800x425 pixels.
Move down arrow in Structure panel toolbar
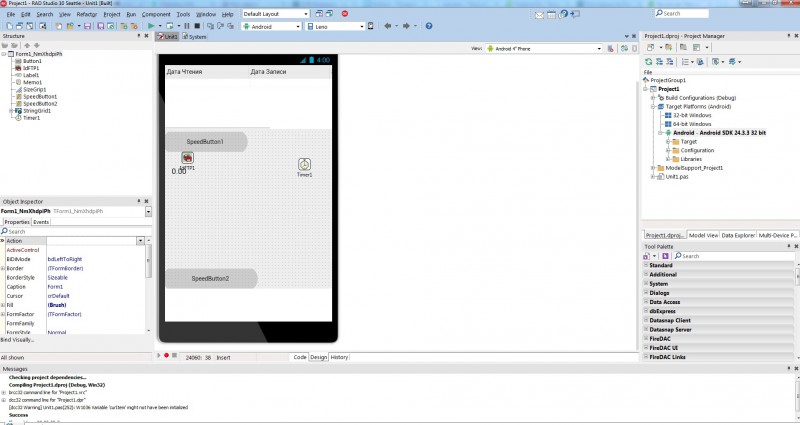click(x=36, y=45)
